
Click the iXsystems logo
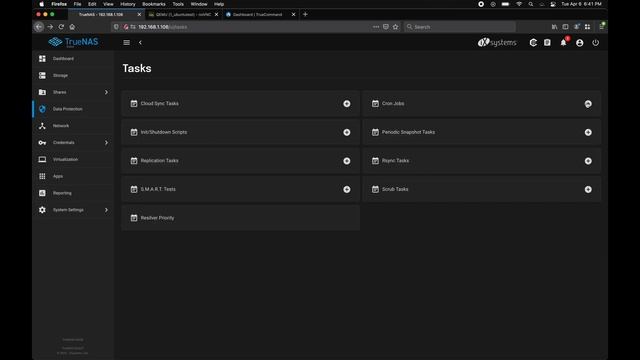(x=497, y=42)
